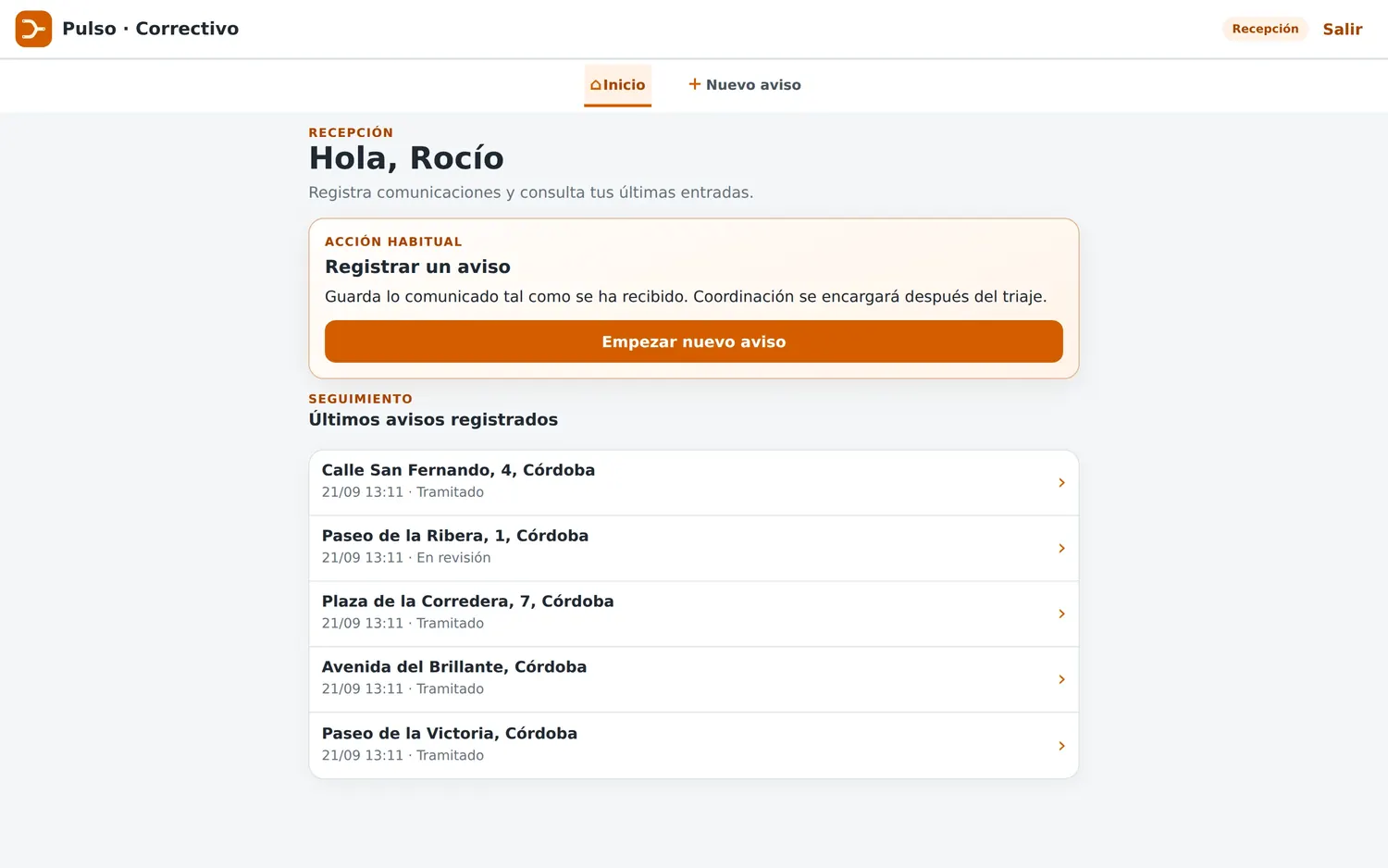
Task: Click the Salir link to log out
Action: [x=1343, y=29]
